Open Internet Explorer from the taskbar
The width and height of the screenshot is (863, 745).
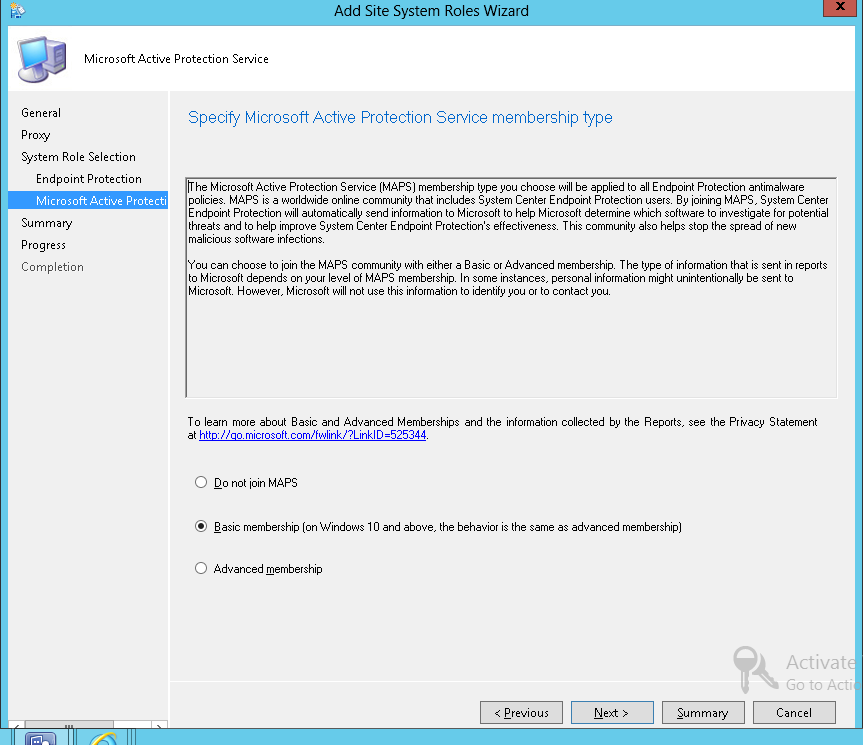pos(103,738)
